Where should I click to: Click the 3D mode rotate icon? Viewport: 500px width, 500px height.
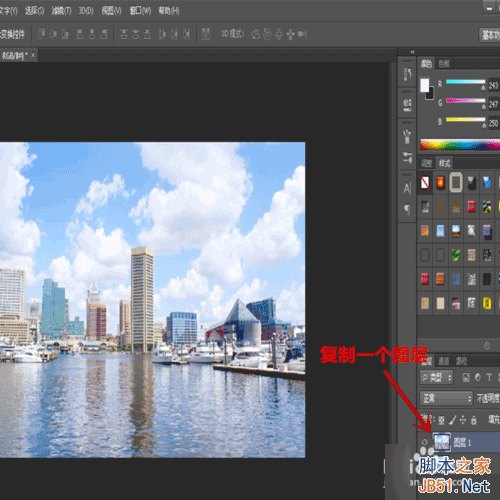pos(256,34)
